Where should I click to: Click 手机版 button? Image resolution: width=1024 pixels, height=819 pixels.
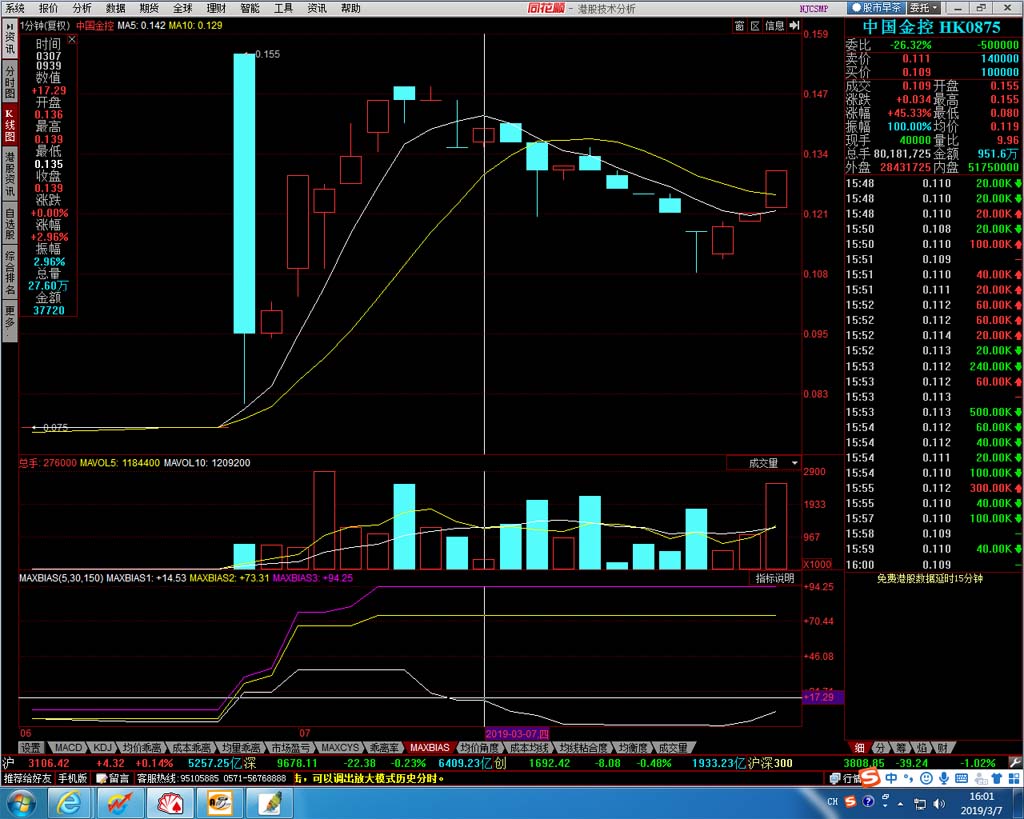pyautogui.click(x=72, y=778)
